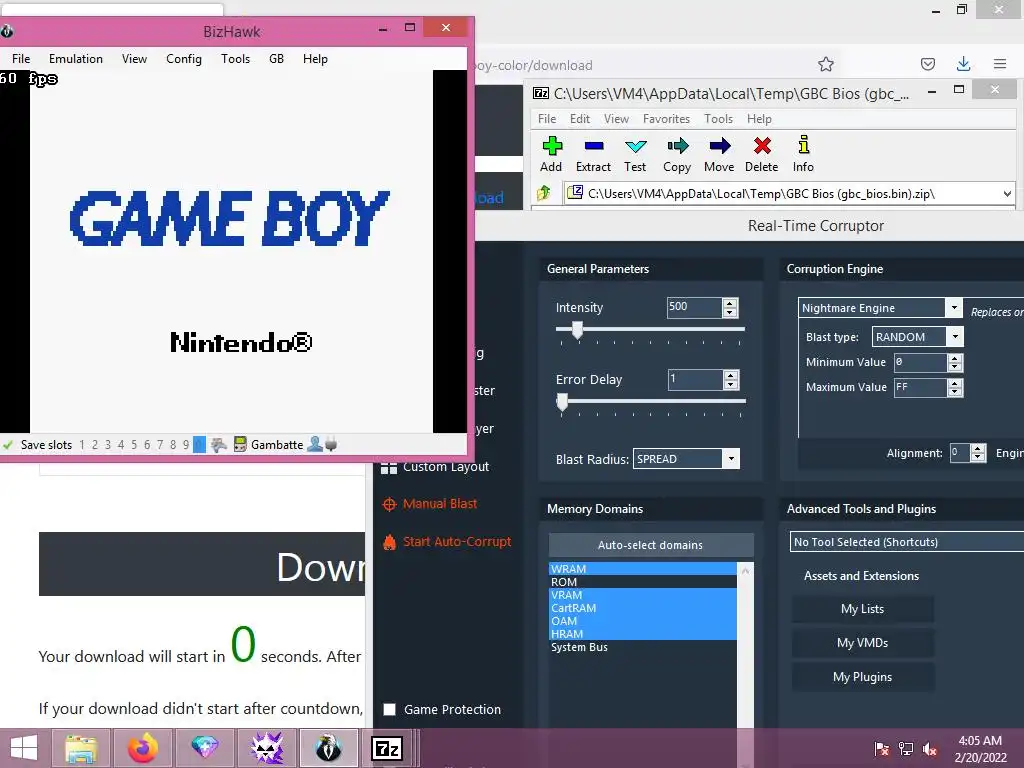Click Auto-select domains button
Screen dimensions: 1024x768
pyautogui.click(x=651, y=545)
